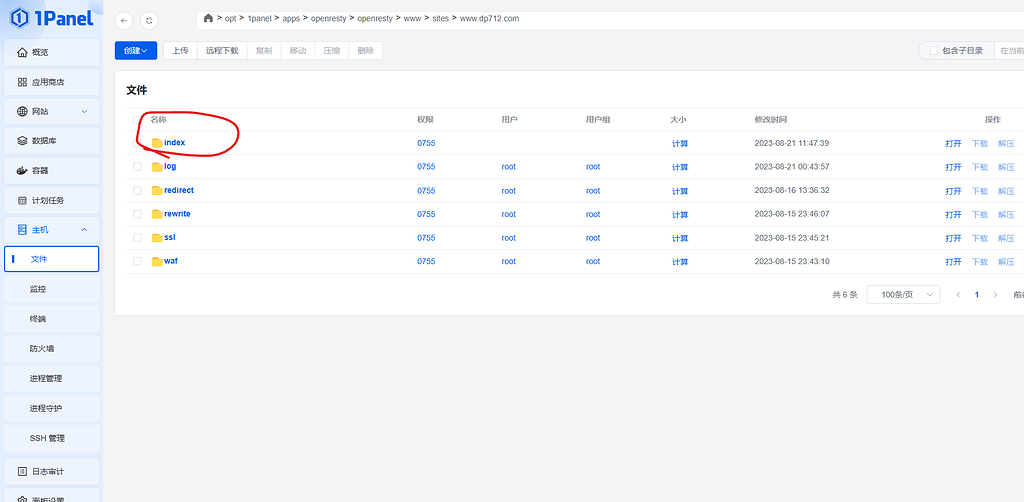Click the refresh icon button
Screen dimensions: 1024x502
coord(149,20)
